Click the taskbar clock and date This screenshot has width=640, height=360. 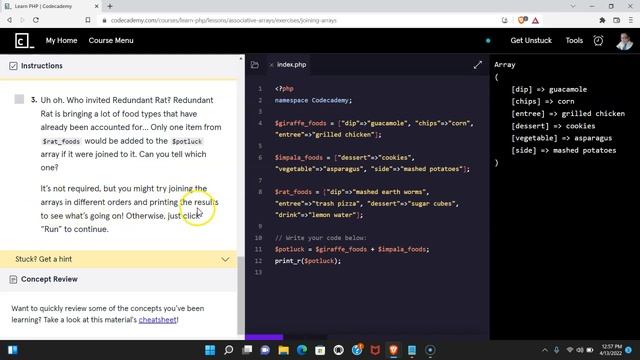pyautogui.click(x=611, y=350)
